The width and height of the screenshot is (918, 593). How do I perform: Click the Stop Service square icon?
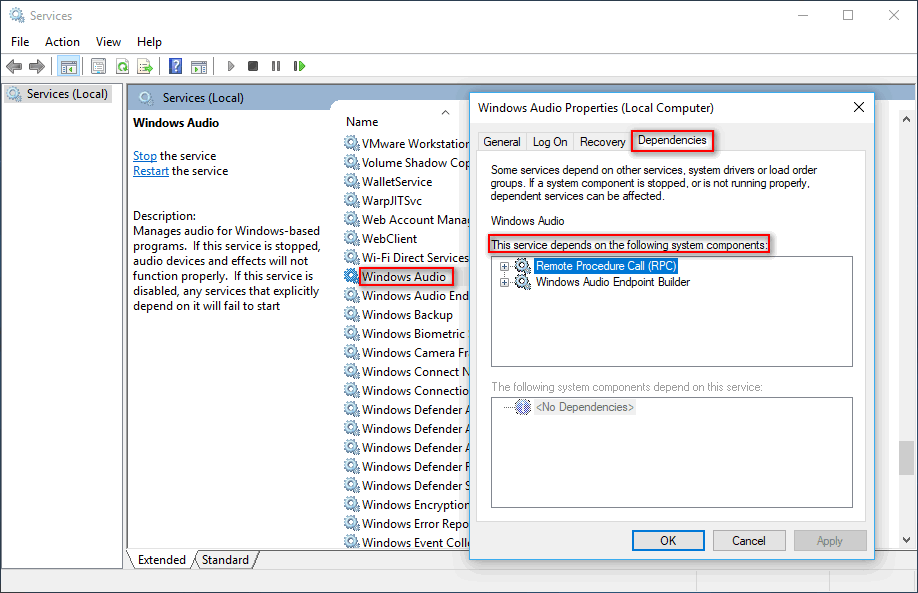253,67
